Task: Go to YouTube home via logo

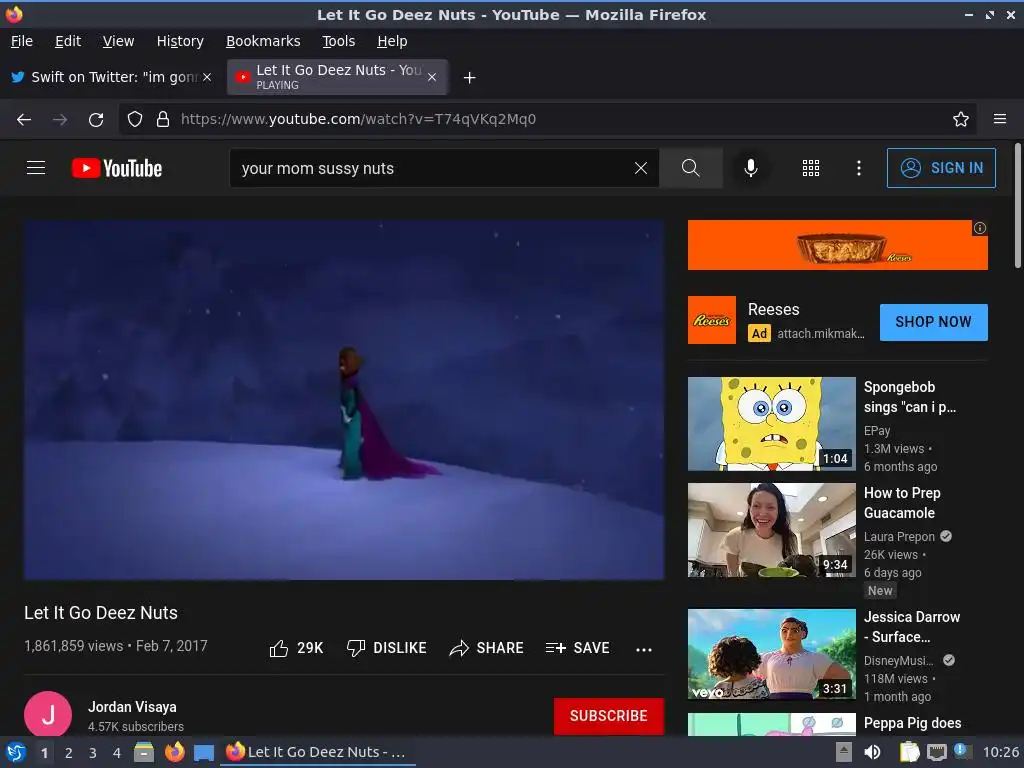Action: (x=117, y=168)
